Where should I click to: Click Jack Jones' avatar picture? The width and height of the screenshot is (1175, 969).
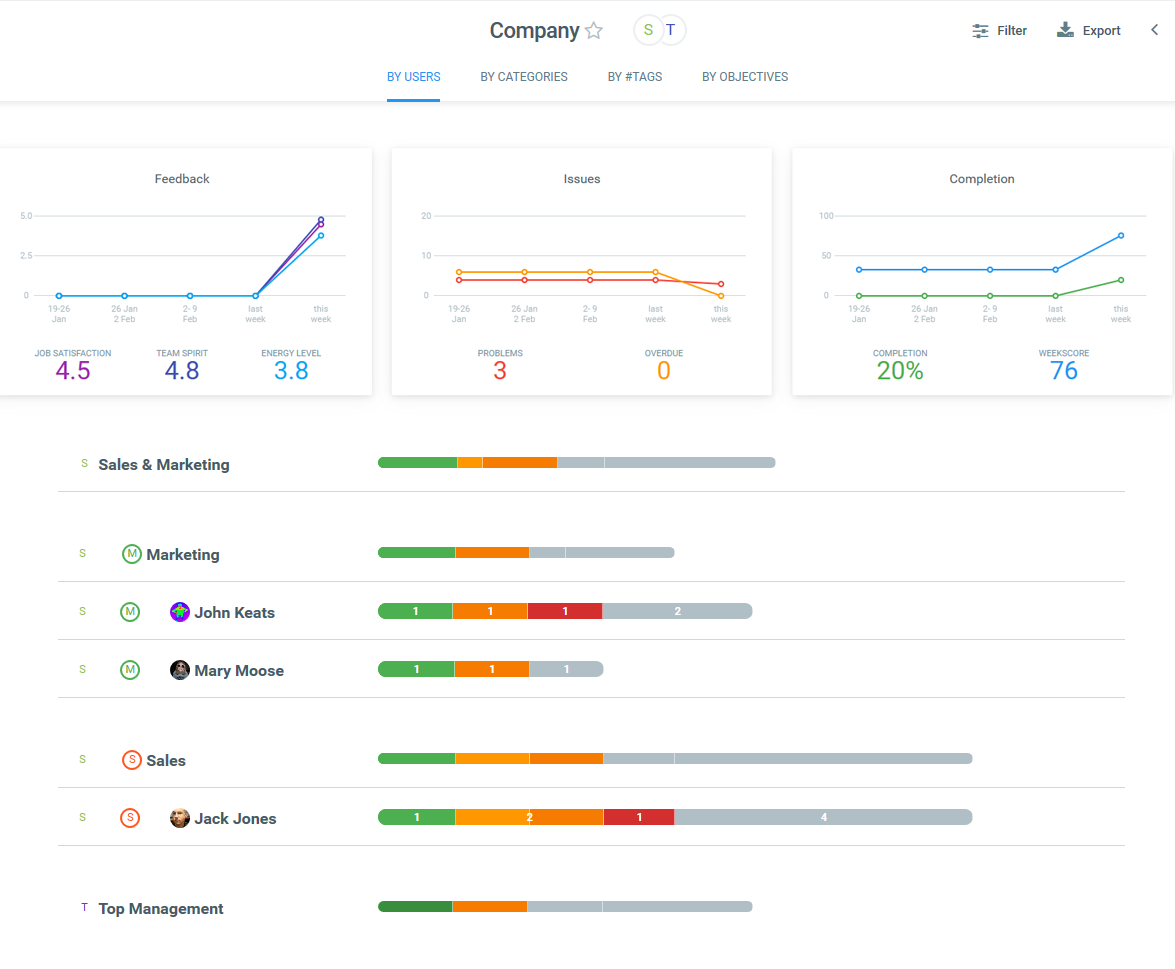click(x=180, y=818)
